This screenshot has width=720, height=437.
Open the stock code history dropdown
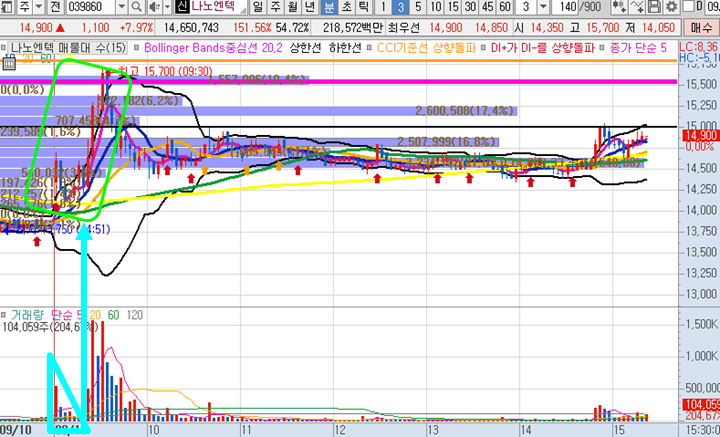122,7
